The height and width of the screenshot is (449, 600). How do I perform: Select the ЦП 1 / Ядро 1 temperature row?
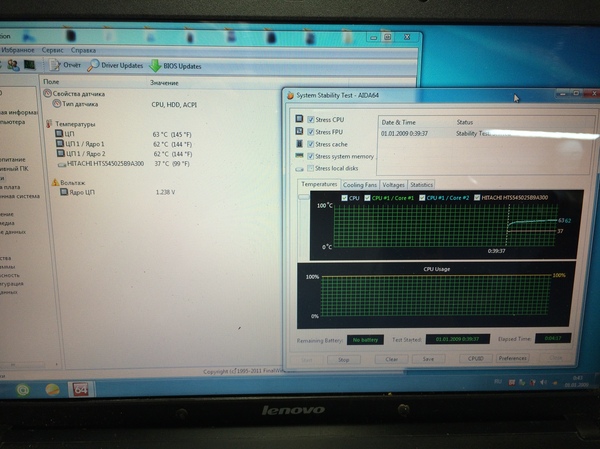pos(84,144)
